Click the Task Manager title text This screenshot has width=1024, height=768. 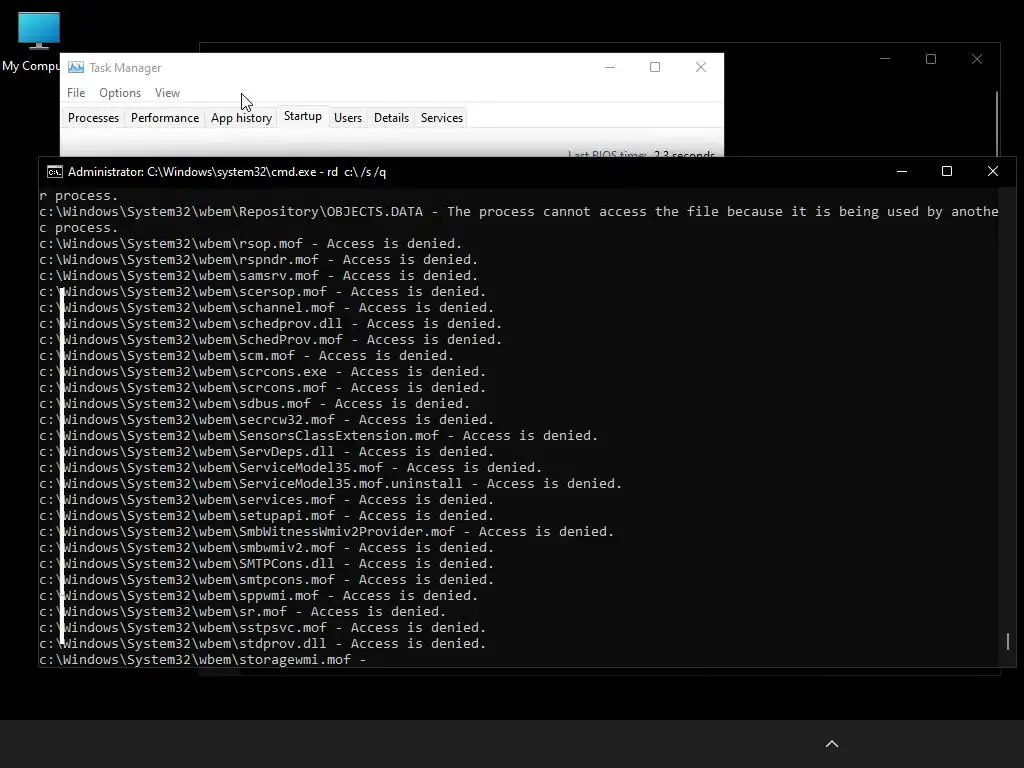[125, 68]
